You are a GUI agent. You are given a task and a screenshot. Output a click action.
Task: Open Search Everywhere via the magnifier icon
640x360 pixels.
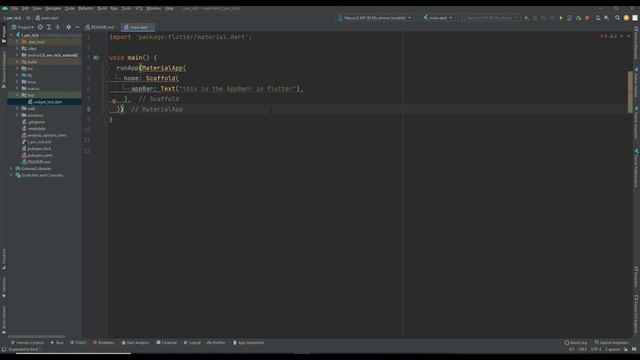618,18
